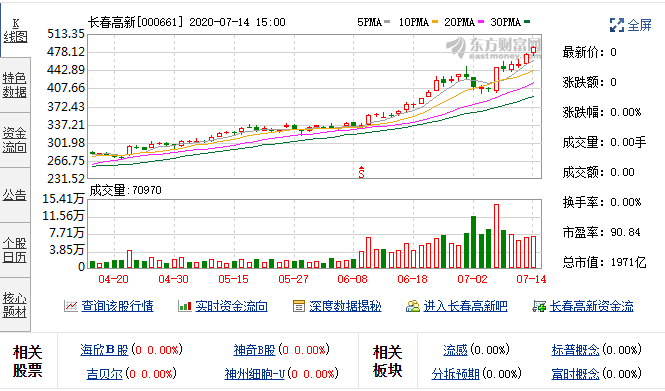Click the 06-08 date axis label
This screenshot has height=391, width=665.
[352, 279]
